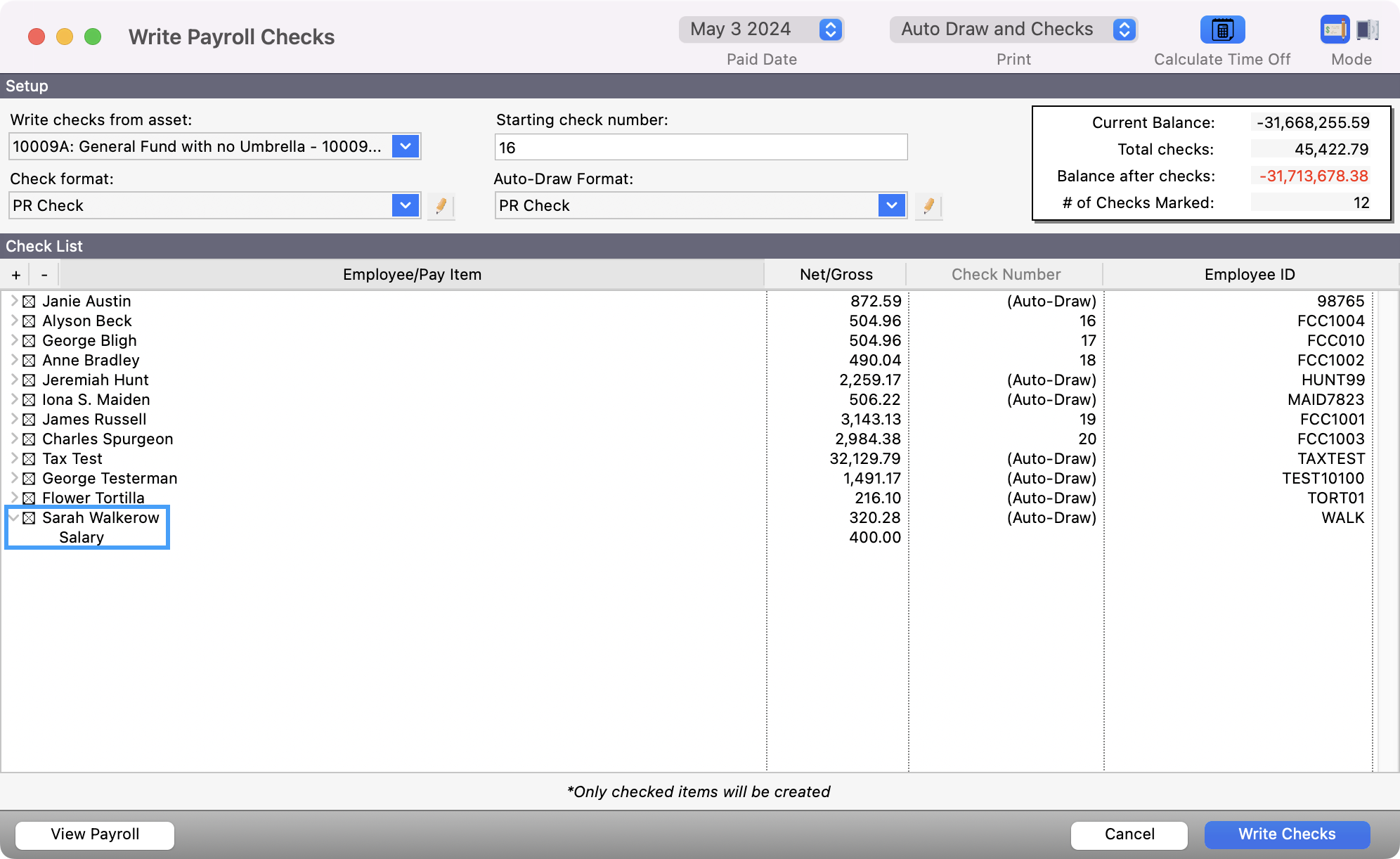
Task: Click the Starting check number field
Action: coord(701,148)
